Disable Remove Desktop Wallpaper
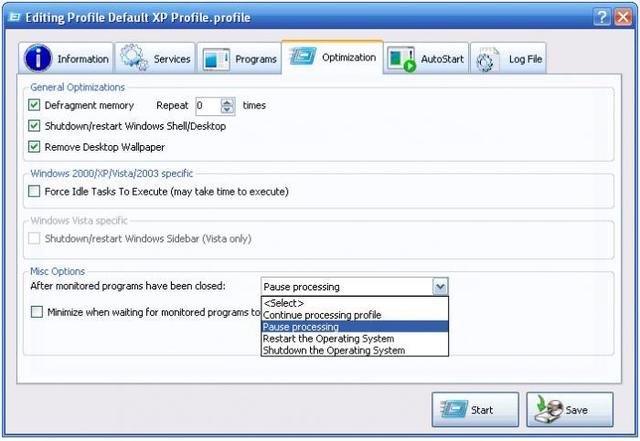640x441 pixels. pyautogui.click(x=34, y=147)
